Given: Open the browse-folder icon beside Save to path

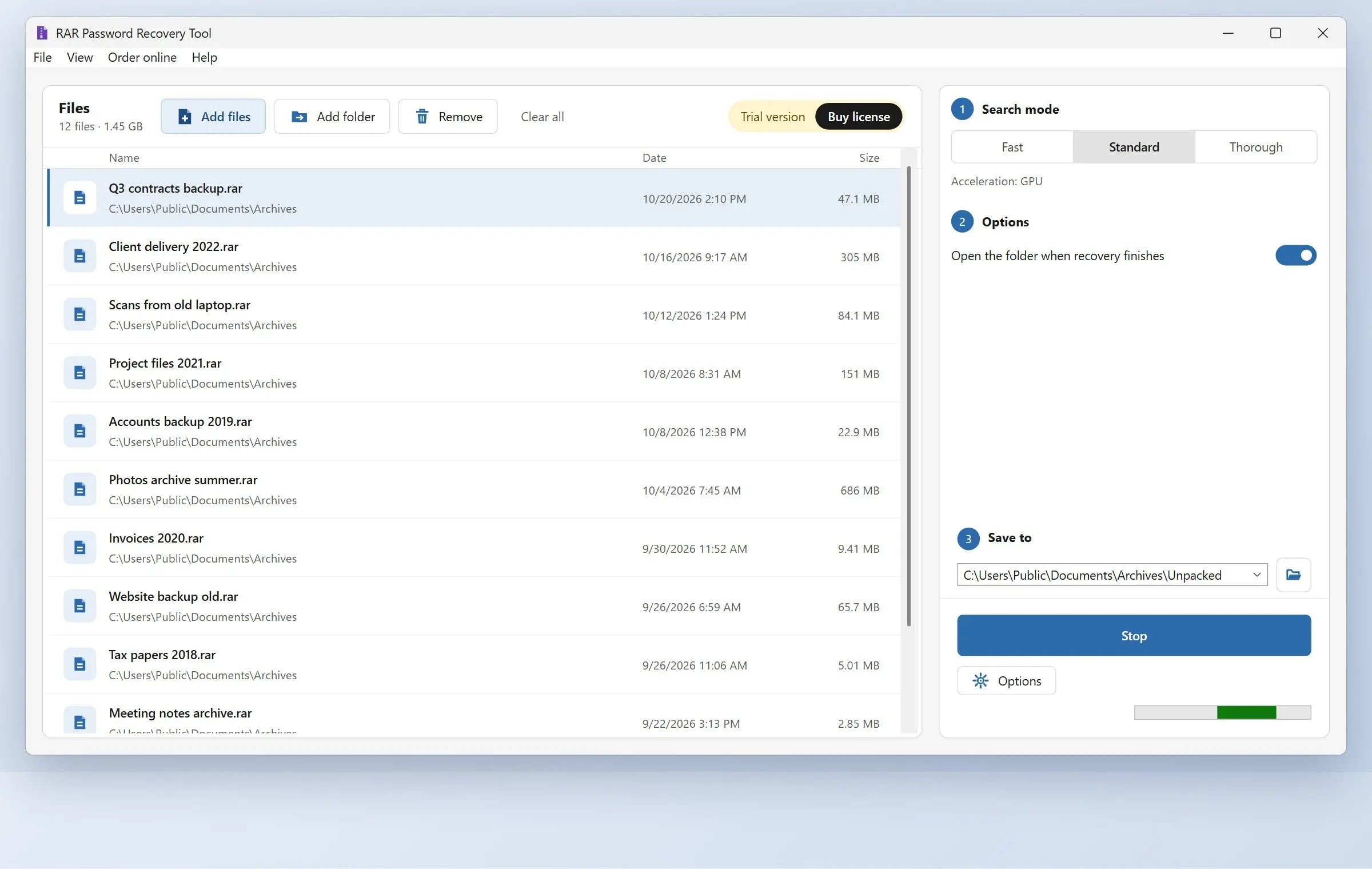Looking at the screenshot, I should (1293, 575).
